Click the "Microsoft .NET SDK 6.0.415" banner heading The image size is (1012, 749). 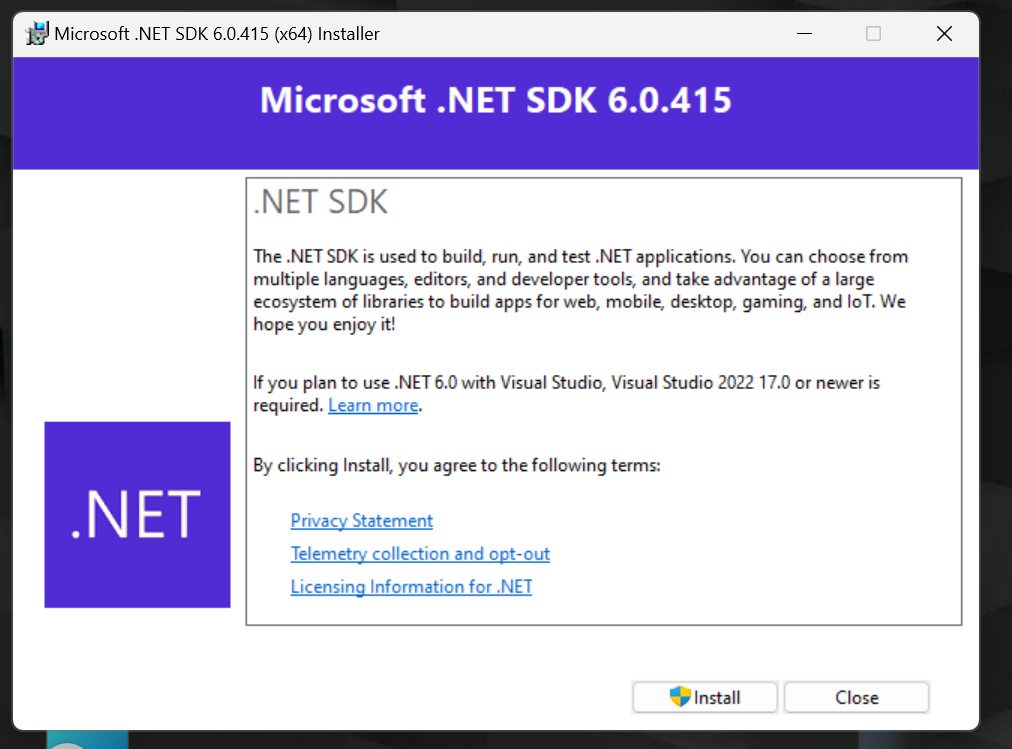(x=496, y=100)
